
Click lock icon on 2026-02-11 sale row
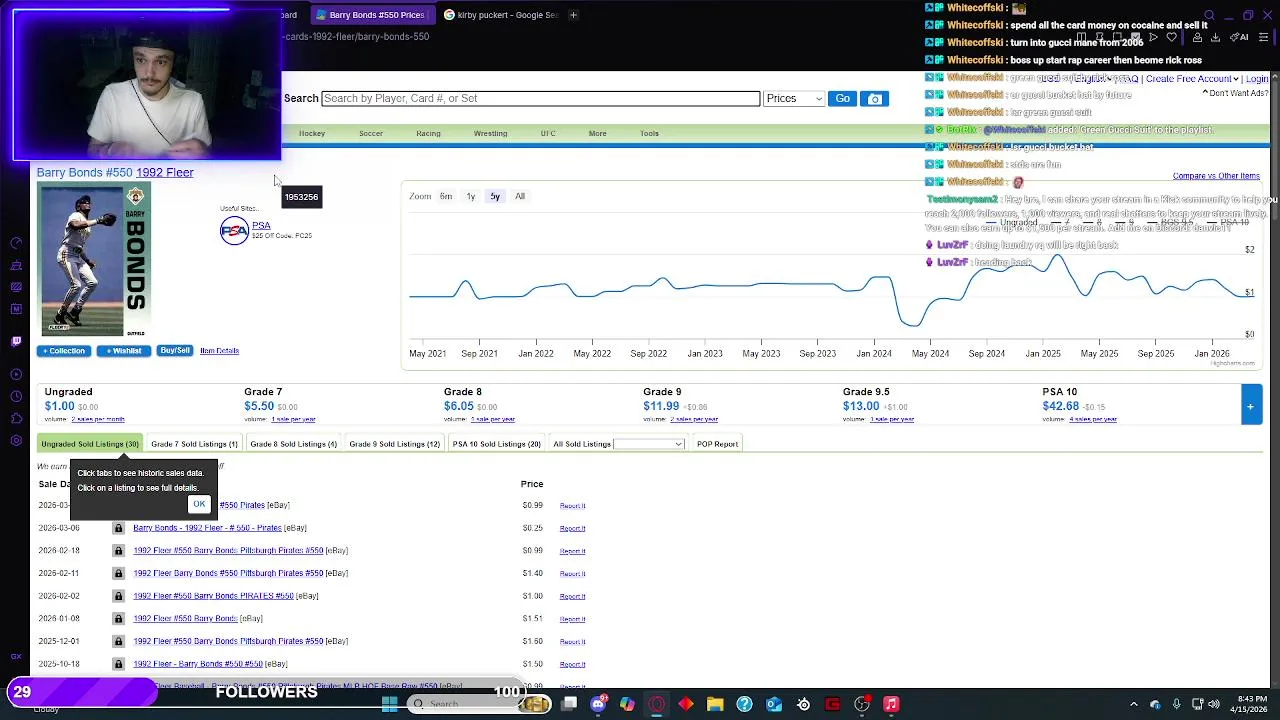pyautogui.click(x=118, y=573)
